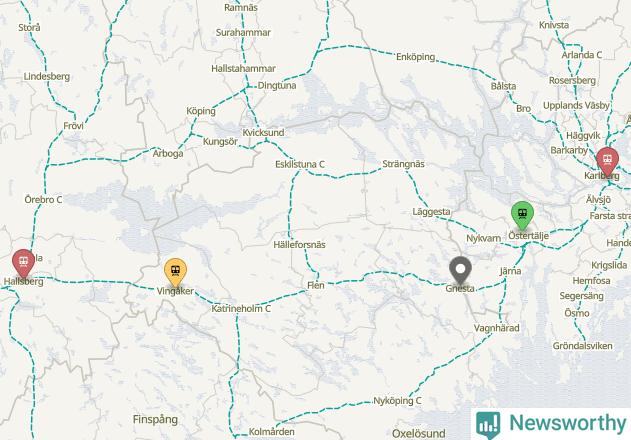
Task: Click the Nyköping C station label
Action: [397, 401]
